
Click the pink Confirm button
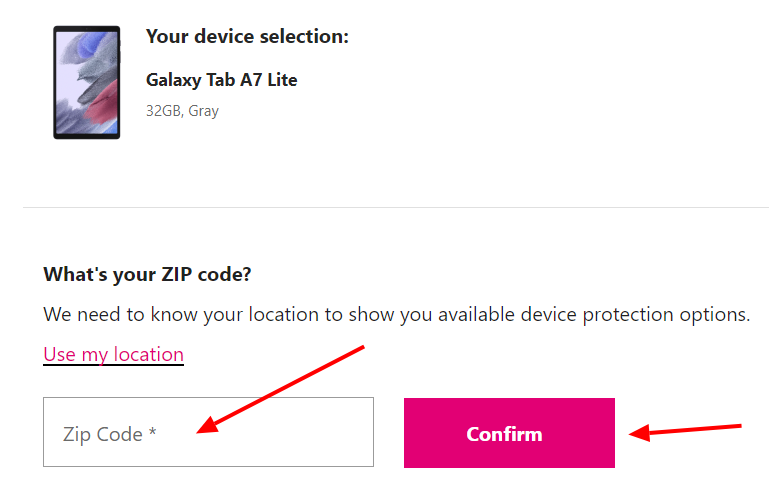click(509, 433)
